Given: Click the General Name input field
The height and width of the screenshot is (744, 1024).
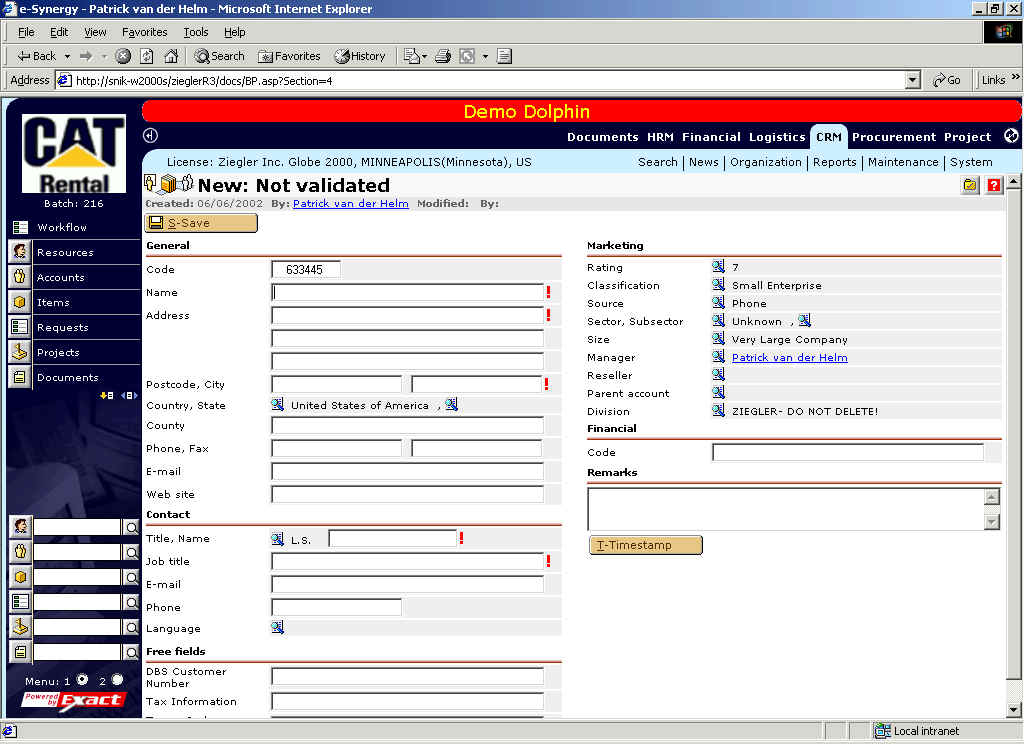Looking at the screenshot, I should pyautogui.click(x=408, y=293).
